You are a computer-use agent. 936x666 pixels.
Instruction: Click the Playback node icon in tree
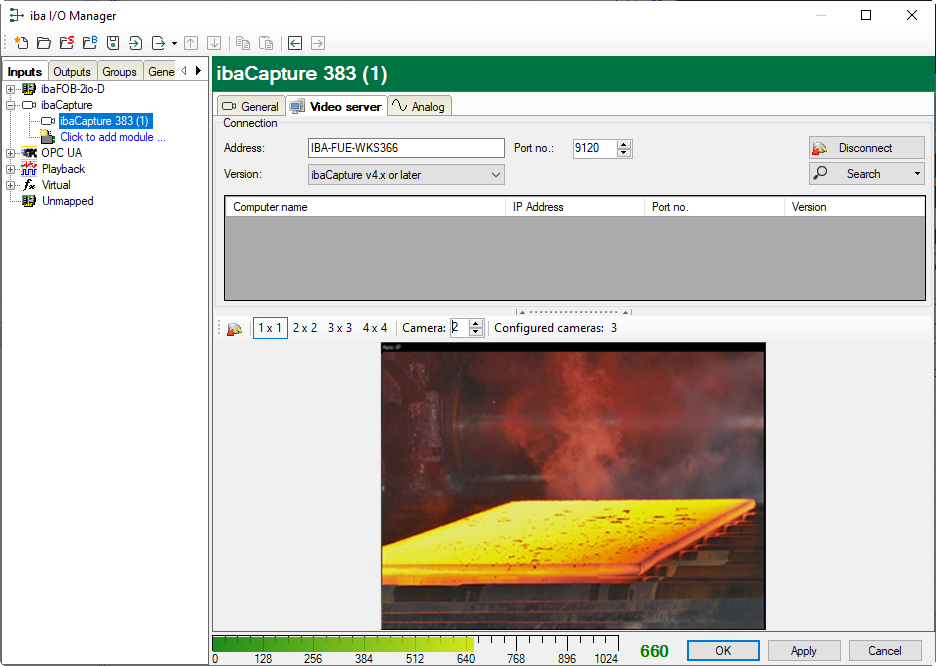29,169
